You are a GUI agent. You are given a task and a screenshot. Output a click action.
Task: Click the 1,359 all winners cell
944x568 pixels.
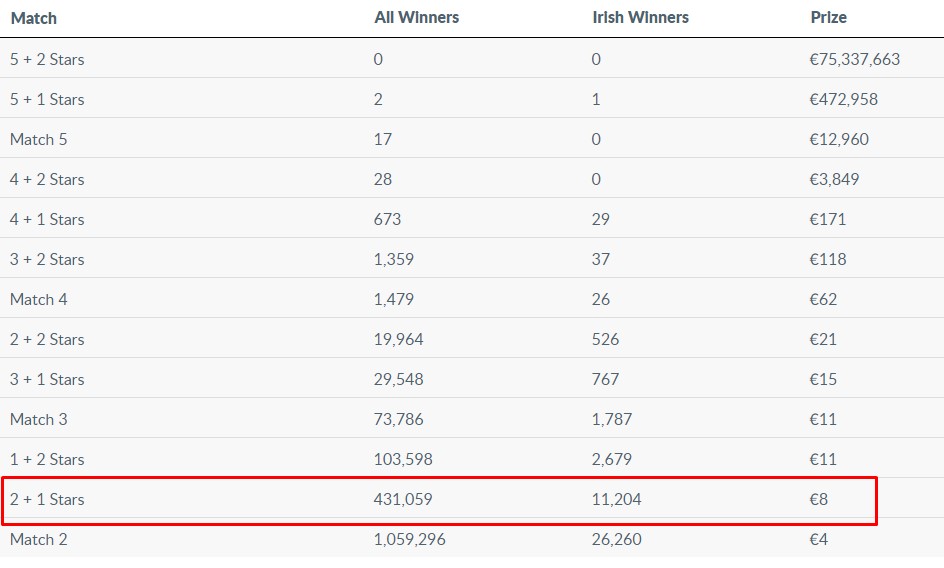point(393,259)
